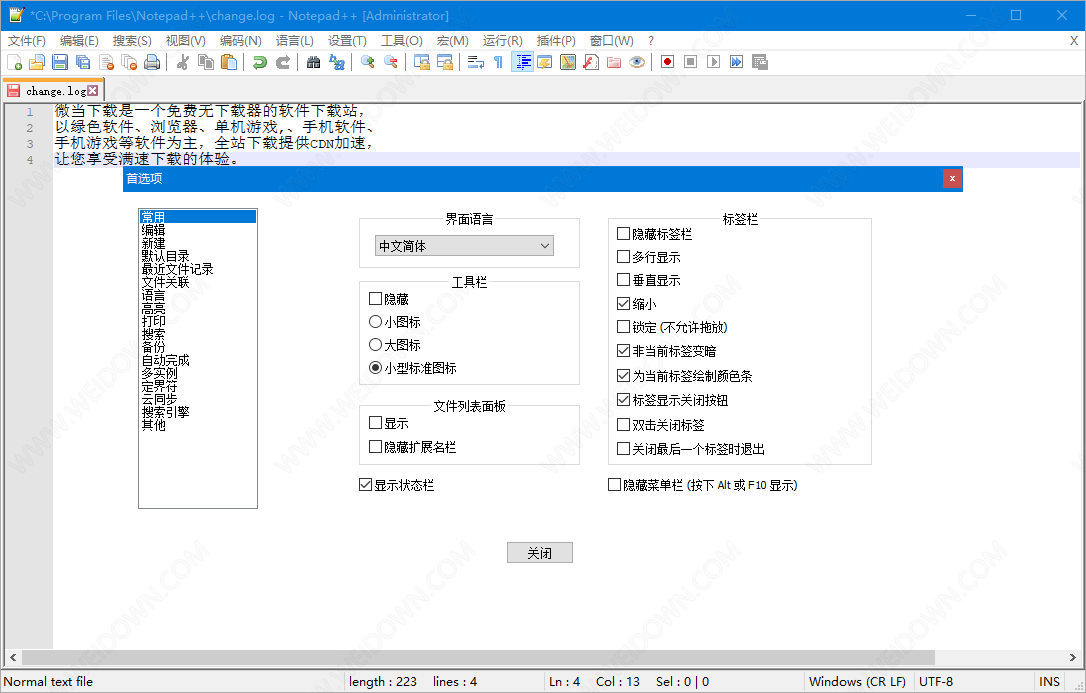Toggle the Indent Guide toolbar icon
Viewport: 1086px width, 693px height.
pyautogui.click(x=522, y=62)
